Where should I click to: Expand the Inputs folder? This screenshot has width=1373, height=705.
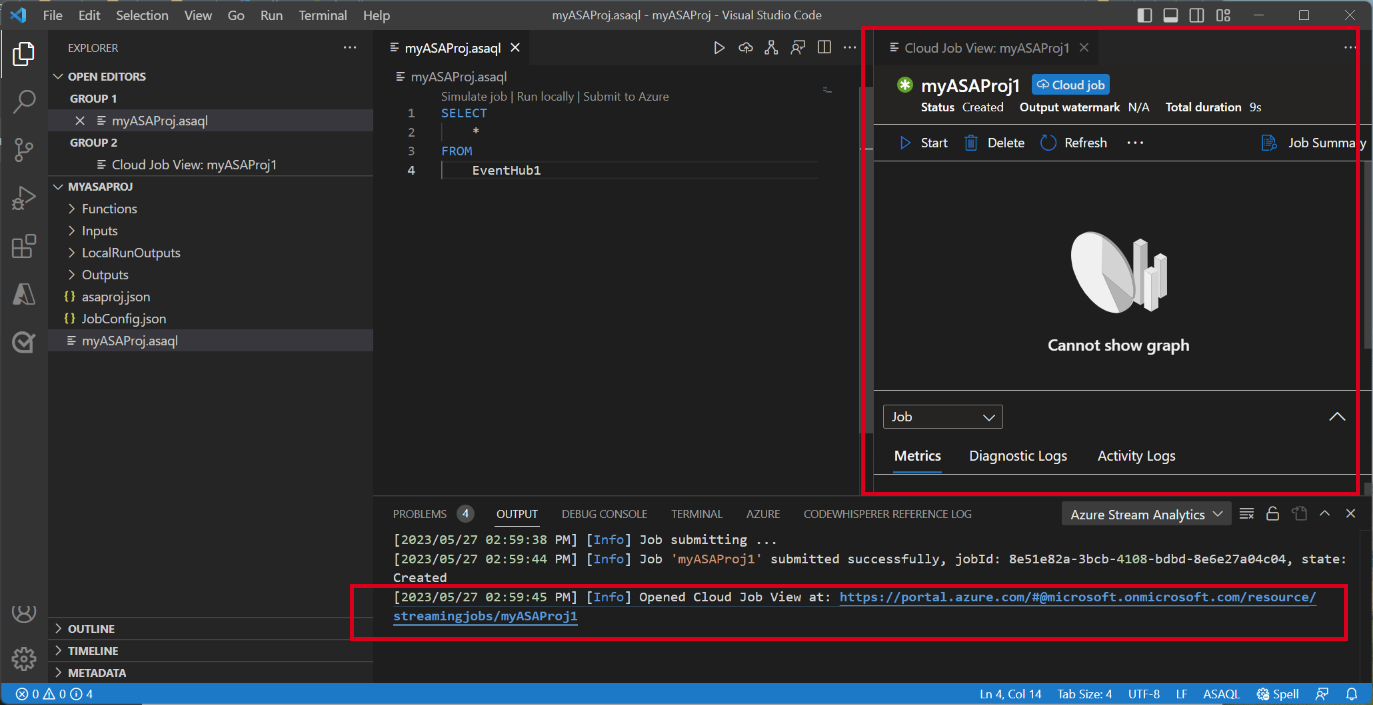coord(103,230)
